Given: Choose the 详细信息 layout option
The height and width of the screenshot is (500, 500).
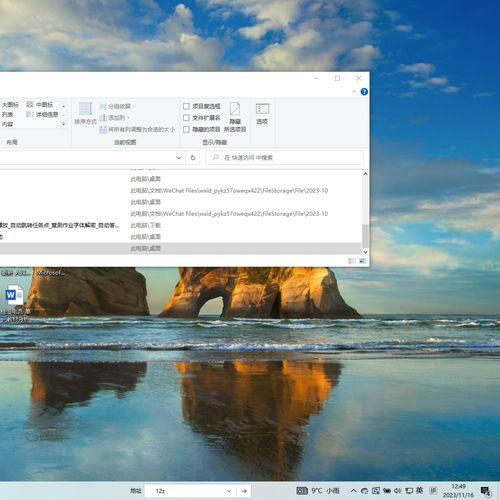Looking at the screenshot, I should (x=42, y=114).
